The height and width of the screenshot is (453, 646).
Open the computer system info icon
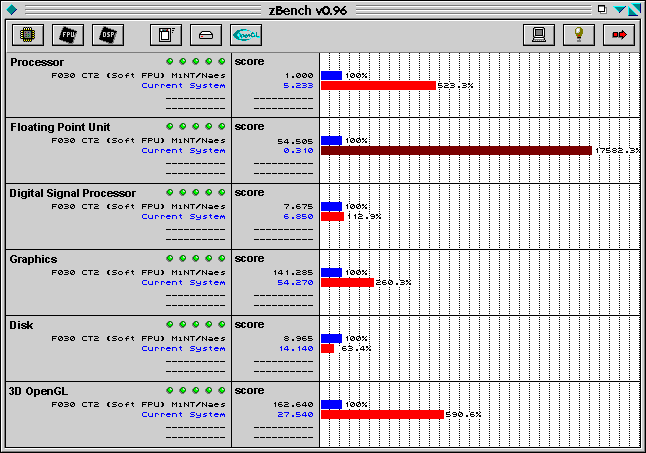click(x=538, y=35)
